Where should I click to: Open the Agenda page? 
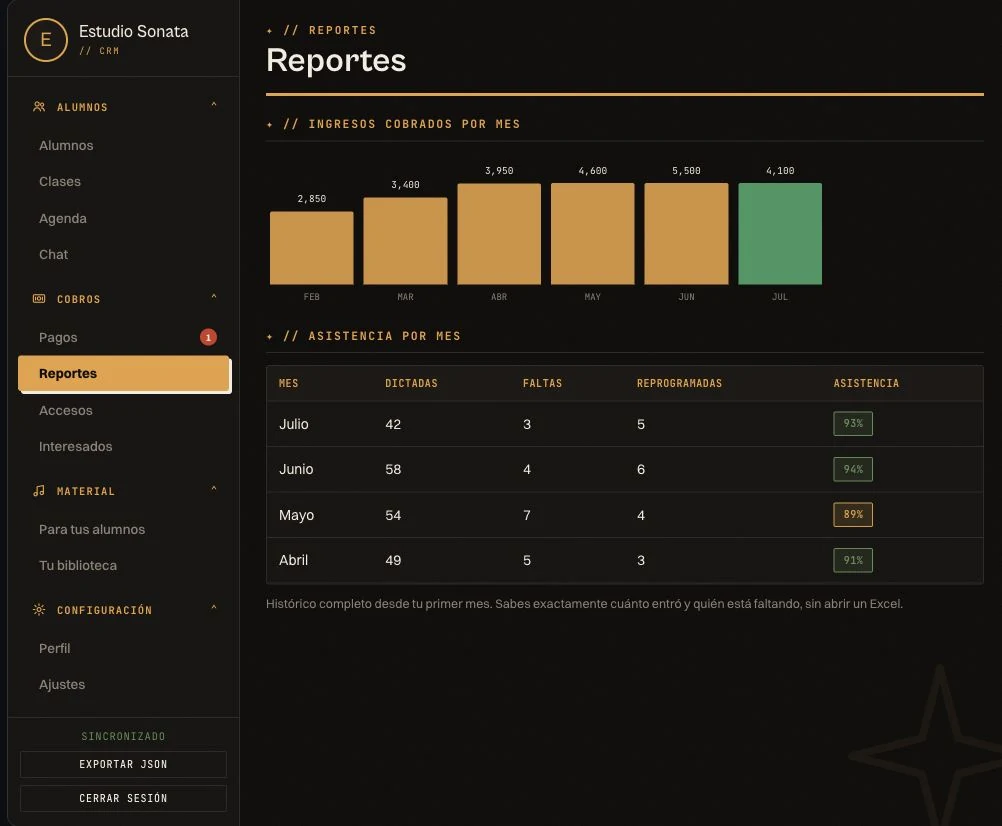tap(63, 218)
